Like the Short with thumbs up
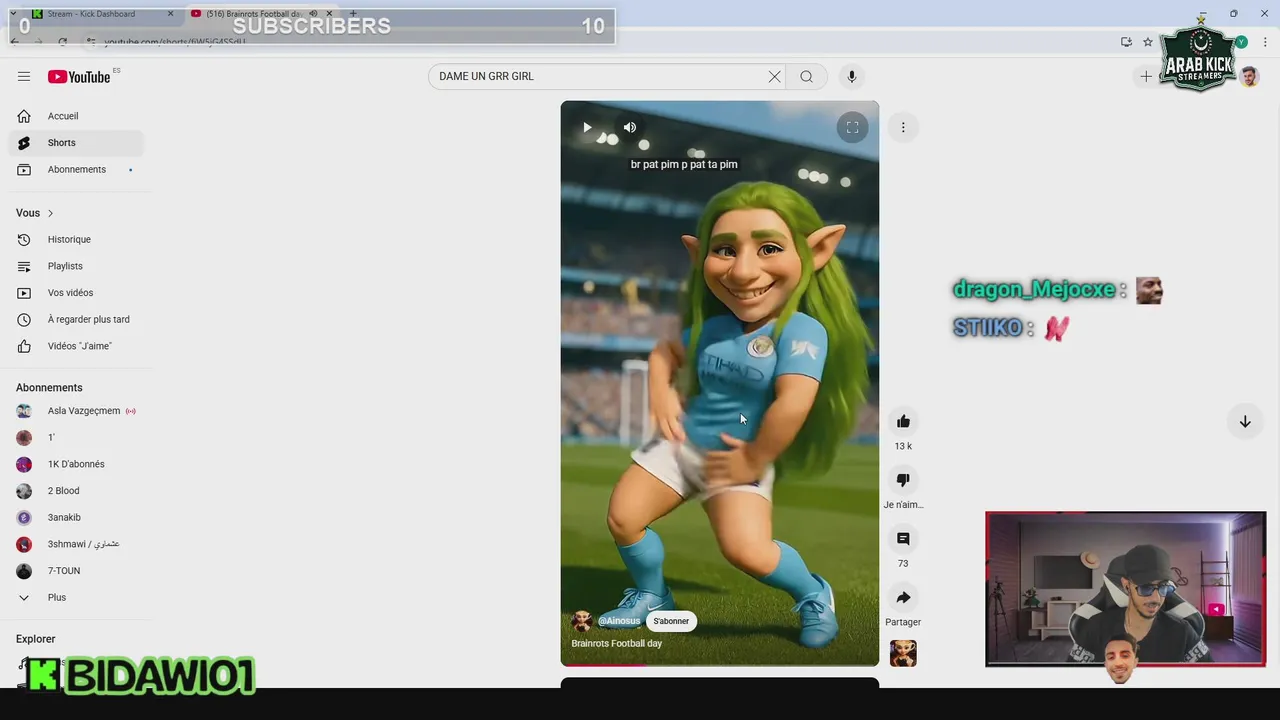The width and height of the screenshot is (1280, 720). tap(903, 421)
